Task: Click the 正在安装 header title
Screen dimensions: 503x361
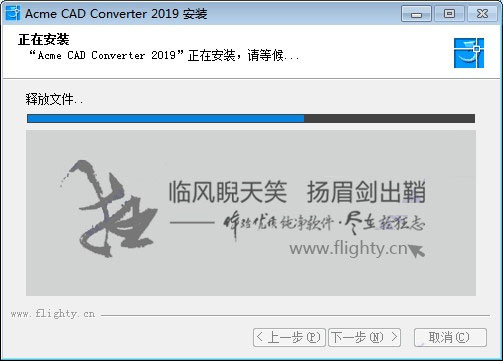Action: point(44,40)
